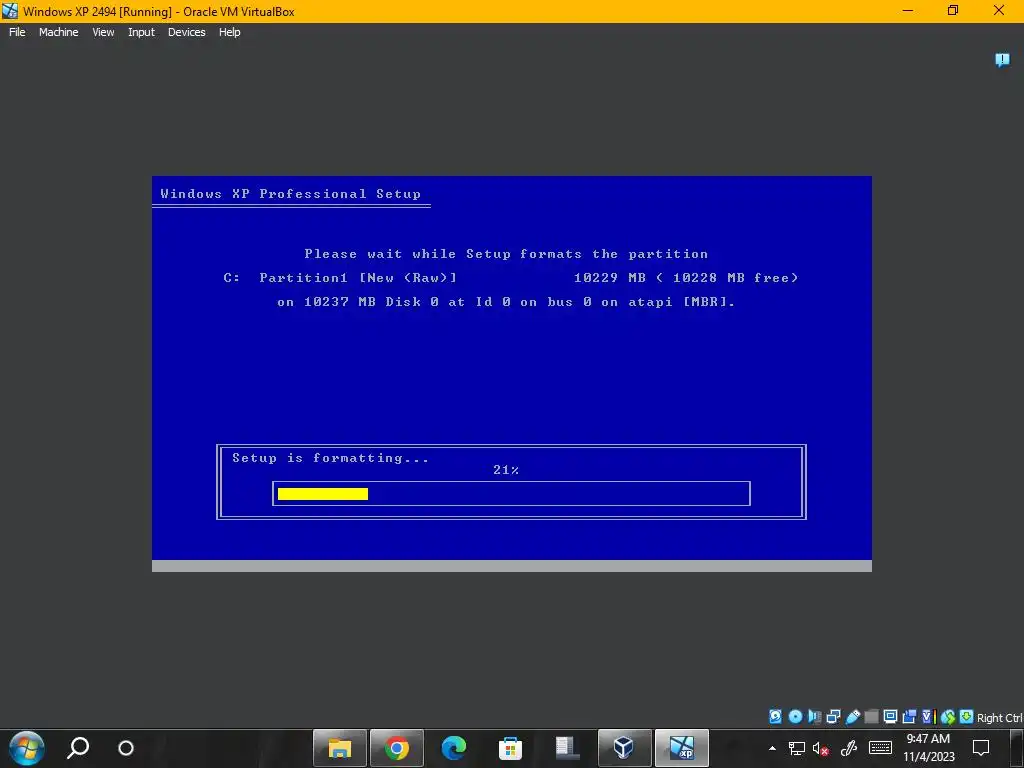1024x768 pixels.
Task: Click the 21% progress text
Action: 506,470
